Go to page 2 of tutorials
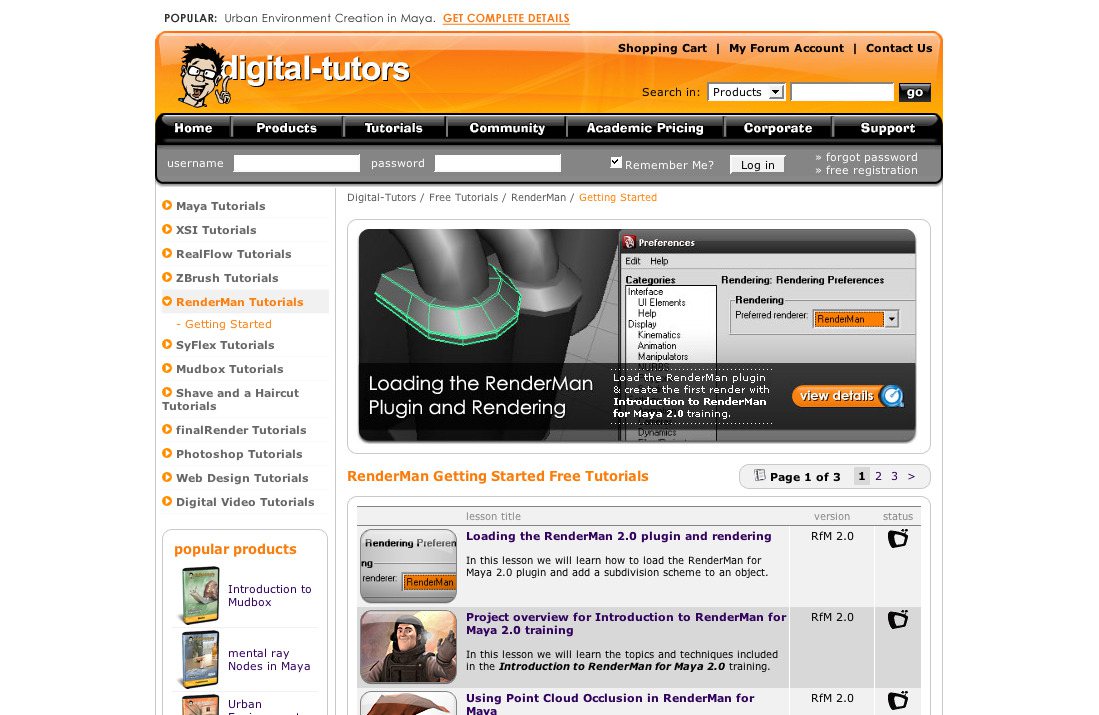The height and width of the screenshot is (715, 1099). point(878,476)
